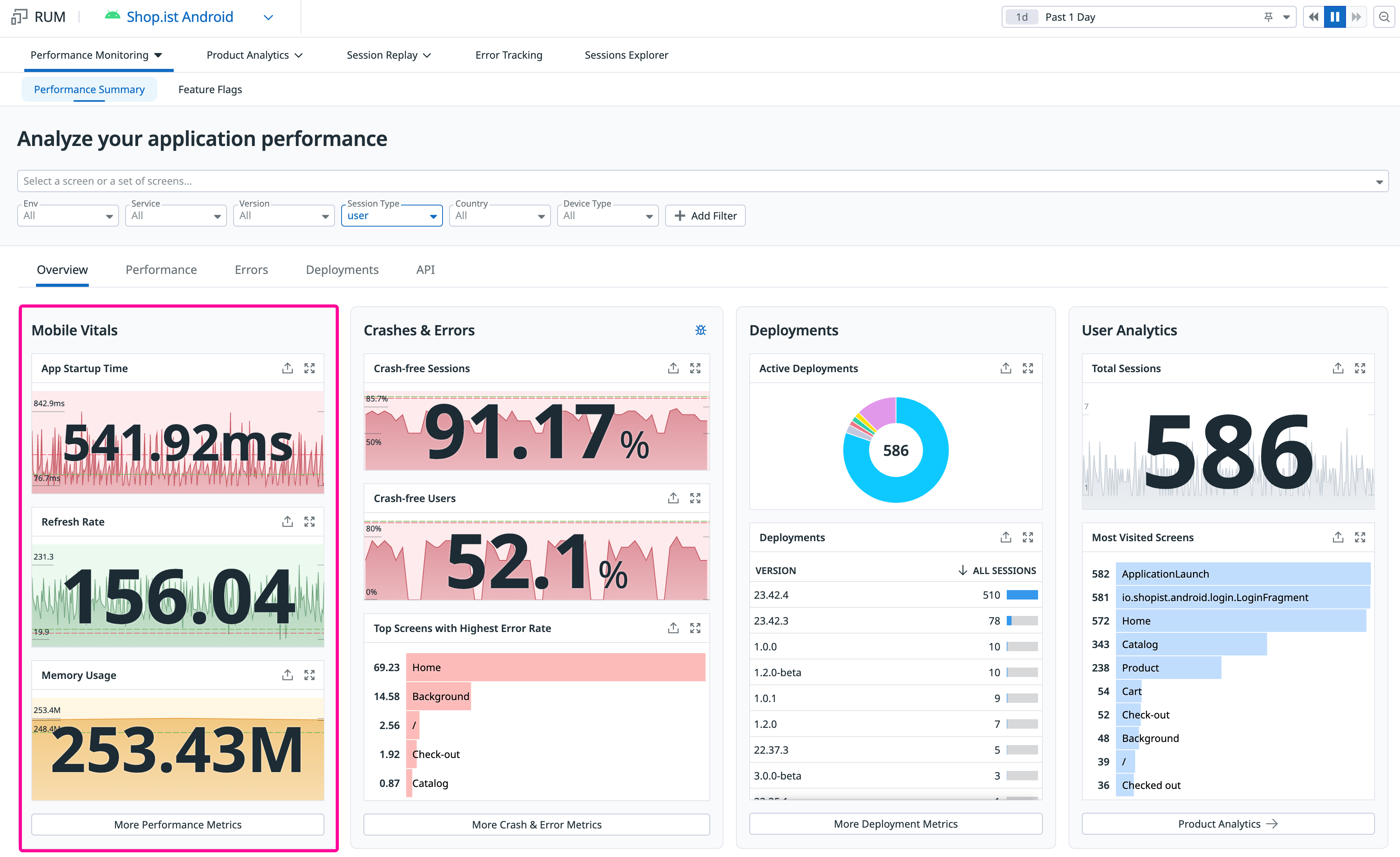Click the blue bar for version 23.42.4

click(x=1022, y=595)
